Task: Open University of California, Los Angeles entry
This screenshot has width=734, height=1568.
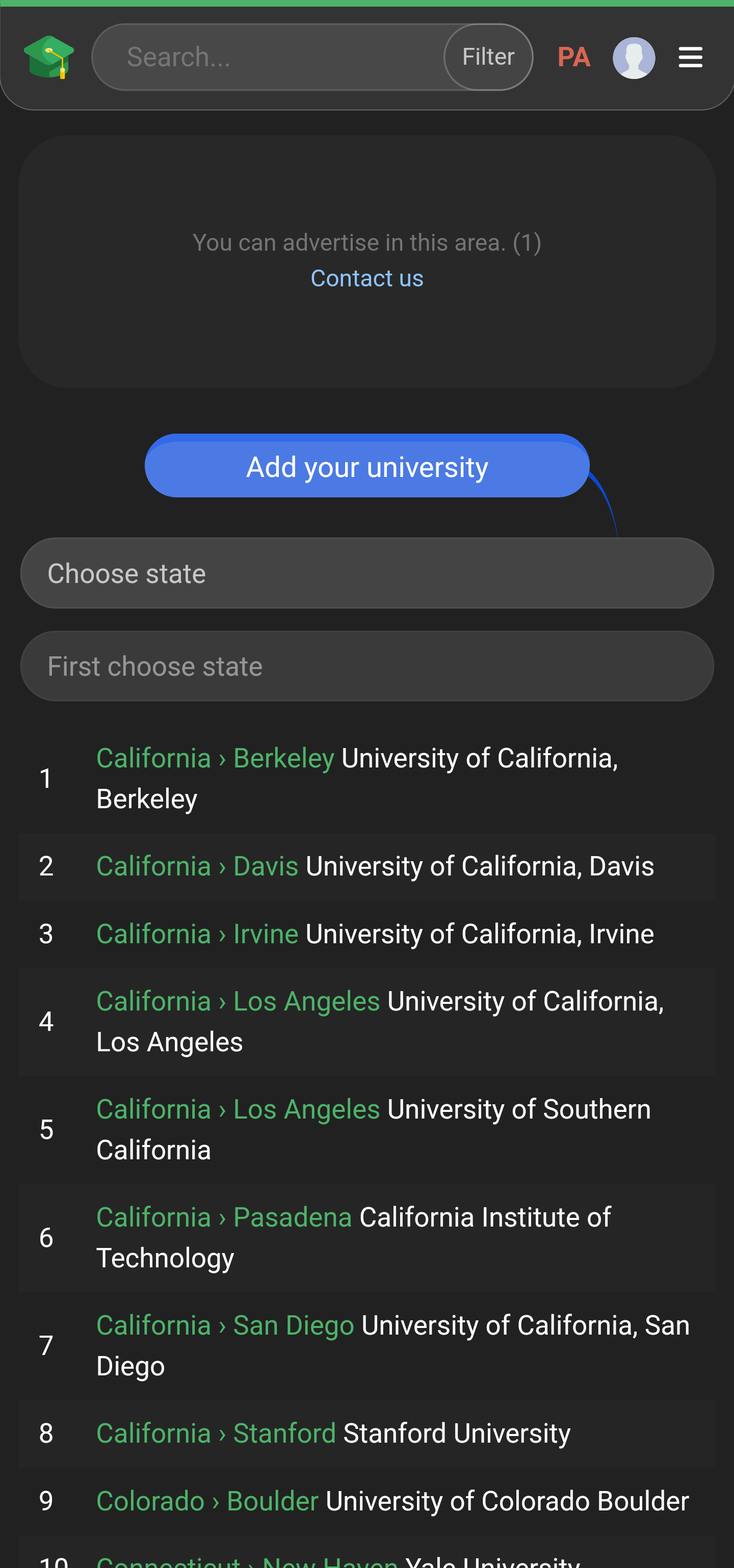Action: (x=380, y=1021)
